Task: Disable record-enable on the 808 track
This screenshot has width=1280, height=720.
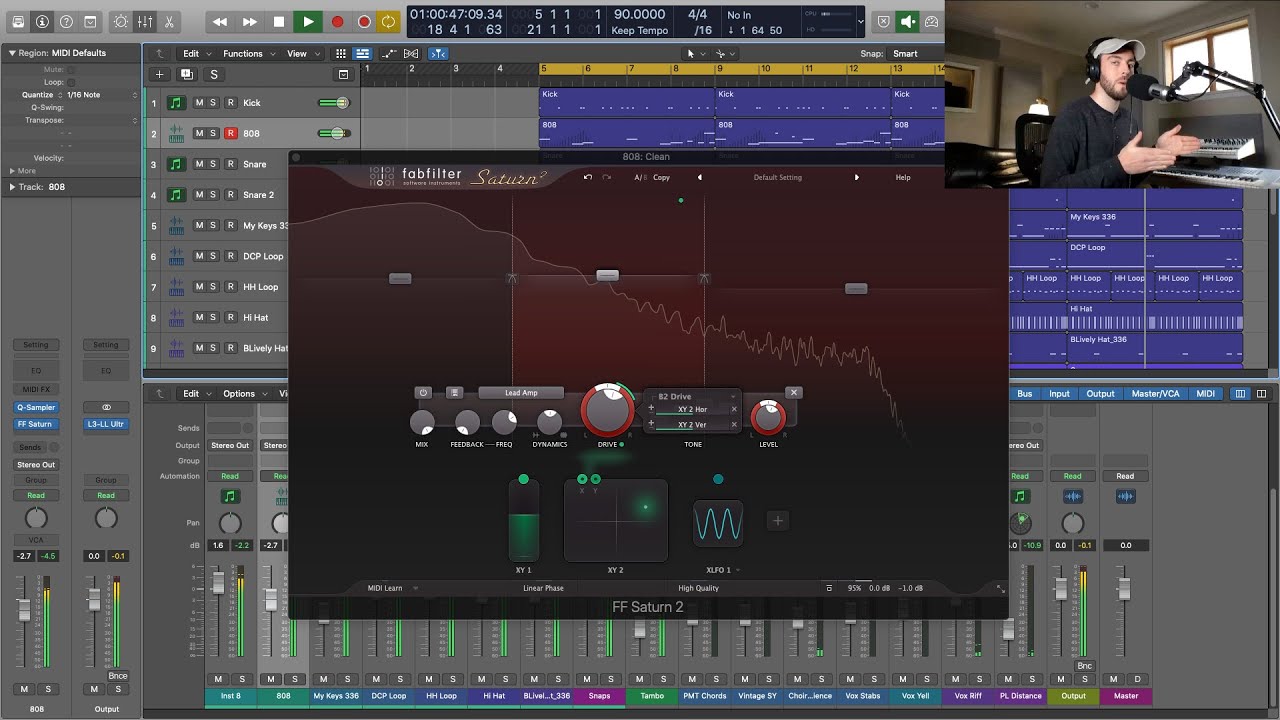Action: (x=230, y=133)
